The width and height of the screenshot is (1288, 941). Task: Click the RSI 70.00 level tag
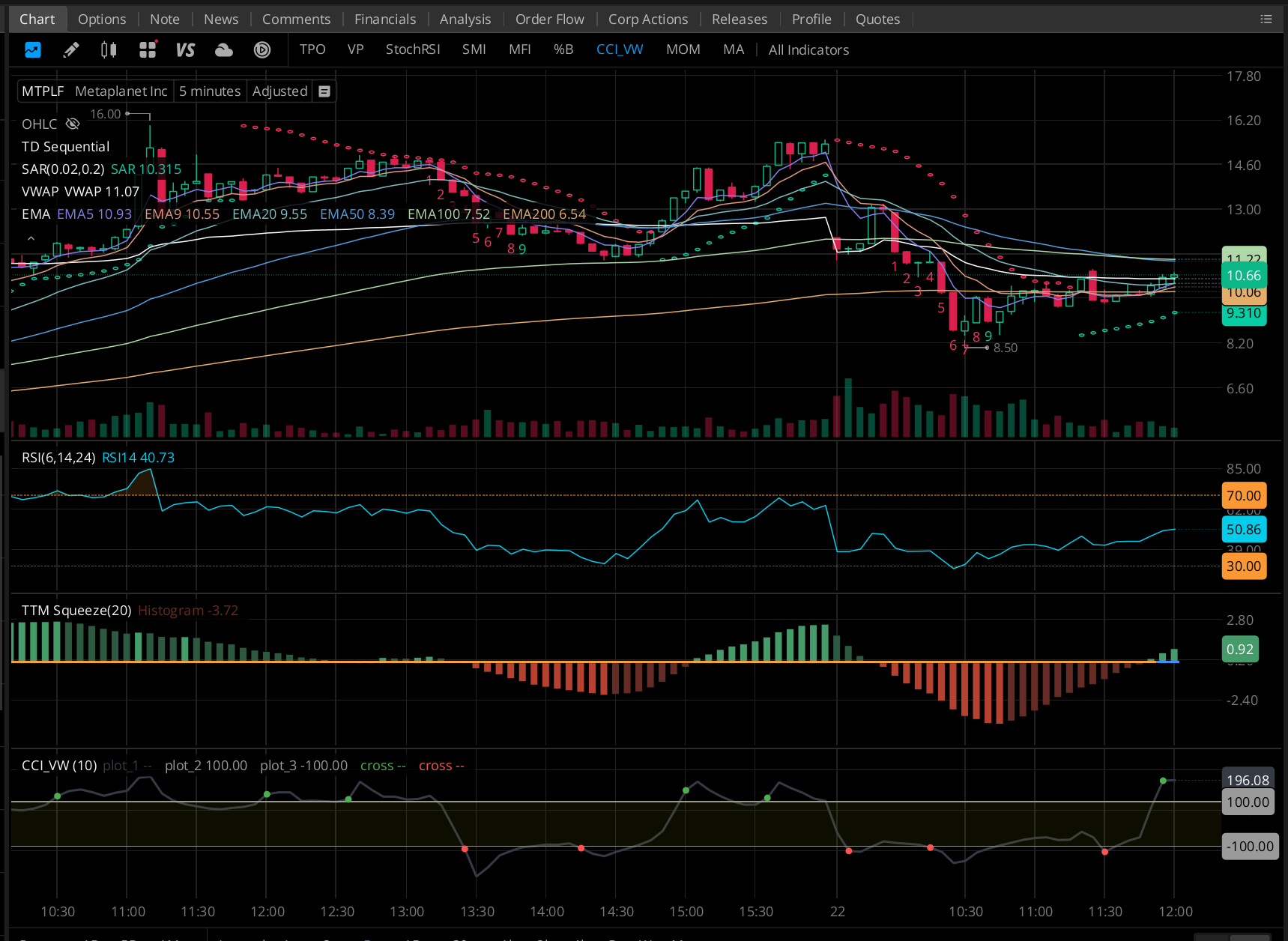click(x=1244, y=496)
